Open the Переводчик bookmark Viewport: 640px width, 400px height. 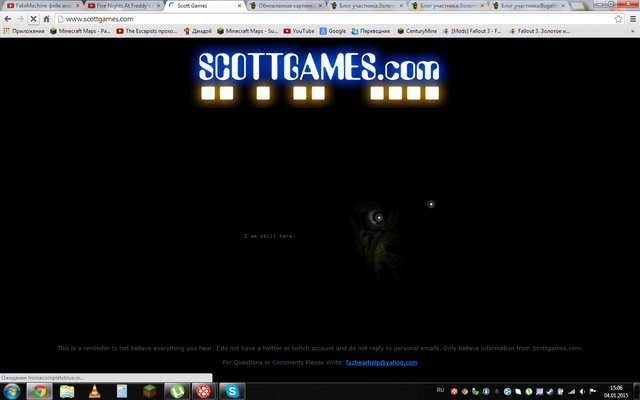(371, 31)
